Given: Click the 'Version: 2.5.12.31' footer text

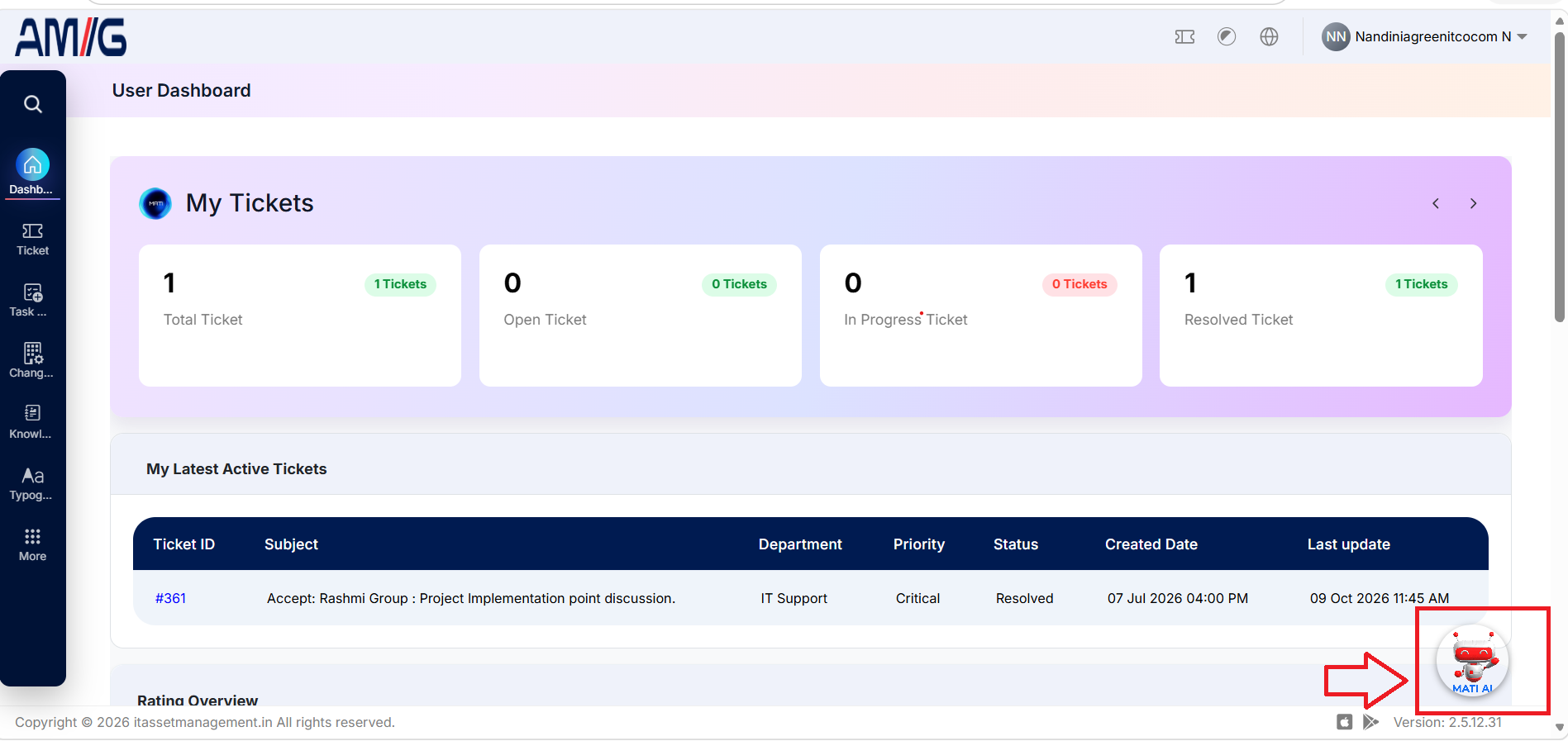Looking at the screenshot, I should point(1447,722).
